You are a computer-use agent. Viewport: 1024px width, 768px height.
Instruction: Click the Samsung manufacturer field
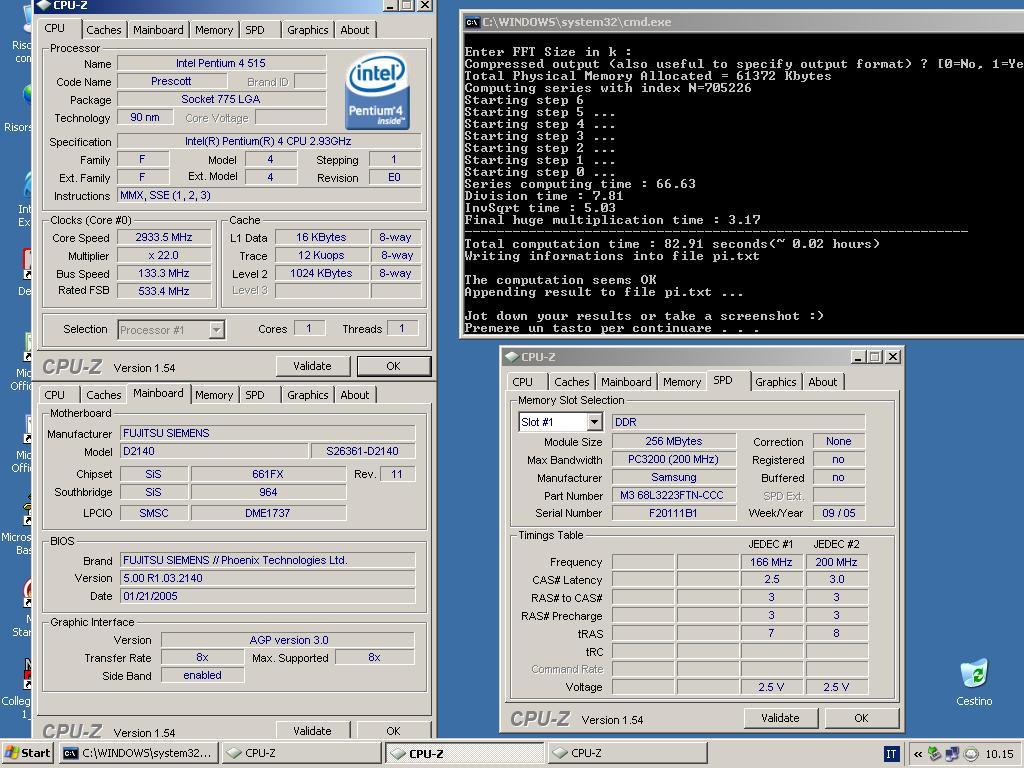[673, 477]
